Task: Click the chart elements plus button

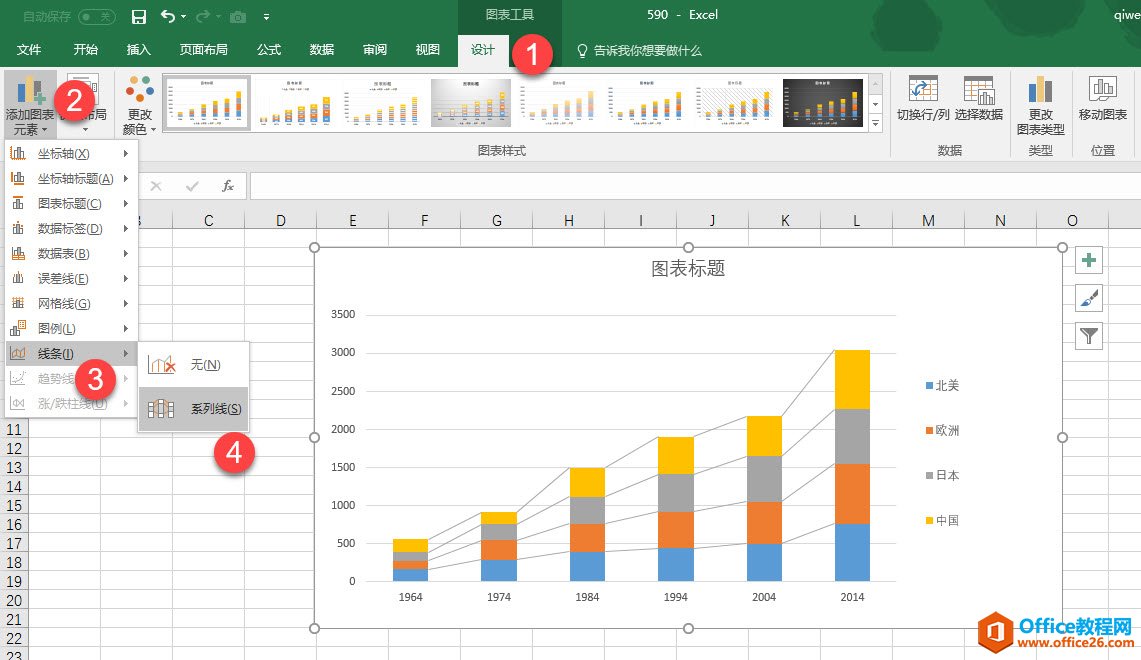Action: tap(1089, 261)
